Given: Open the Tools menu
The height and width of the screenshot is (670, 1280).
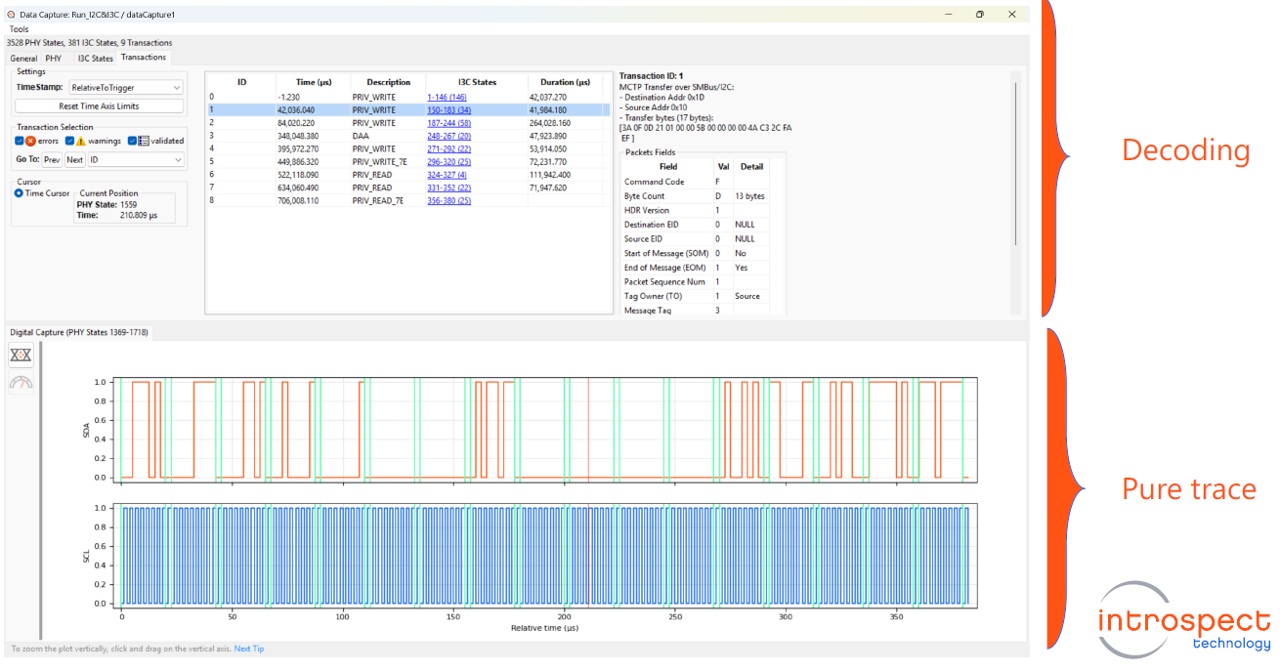Looking at the screenshot, I should [x=19, y=29].
